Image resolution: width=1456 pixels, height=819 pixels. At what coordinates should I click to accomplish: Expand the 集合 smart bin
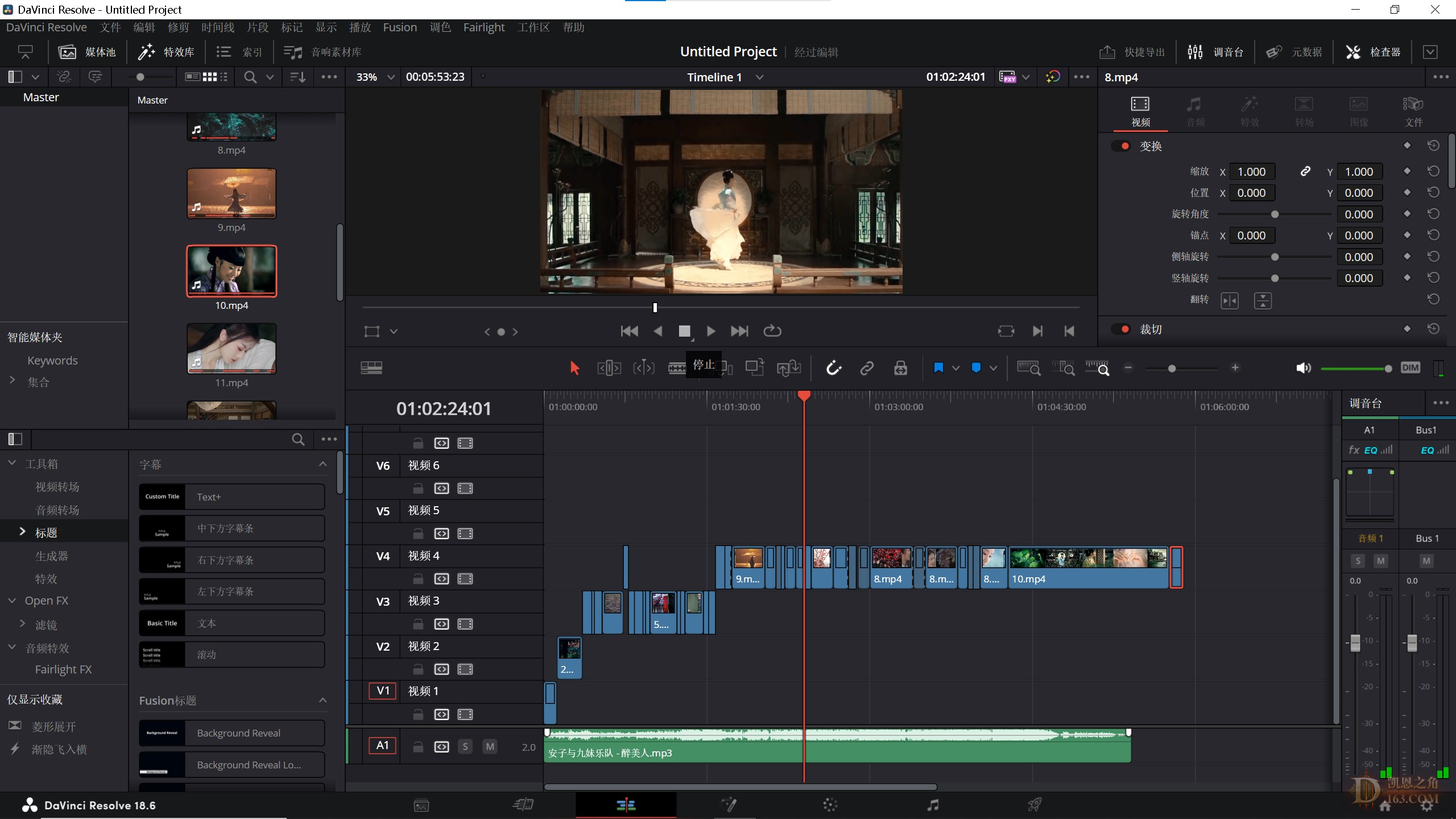tap(12, 380)
